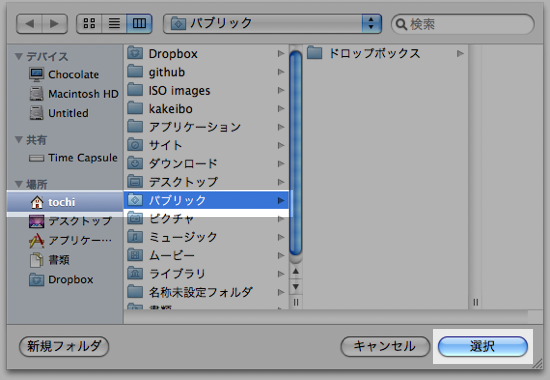Select the サイト folder
Image resolution: width=550 pixels, height=380 pixels.
point(206,145)
